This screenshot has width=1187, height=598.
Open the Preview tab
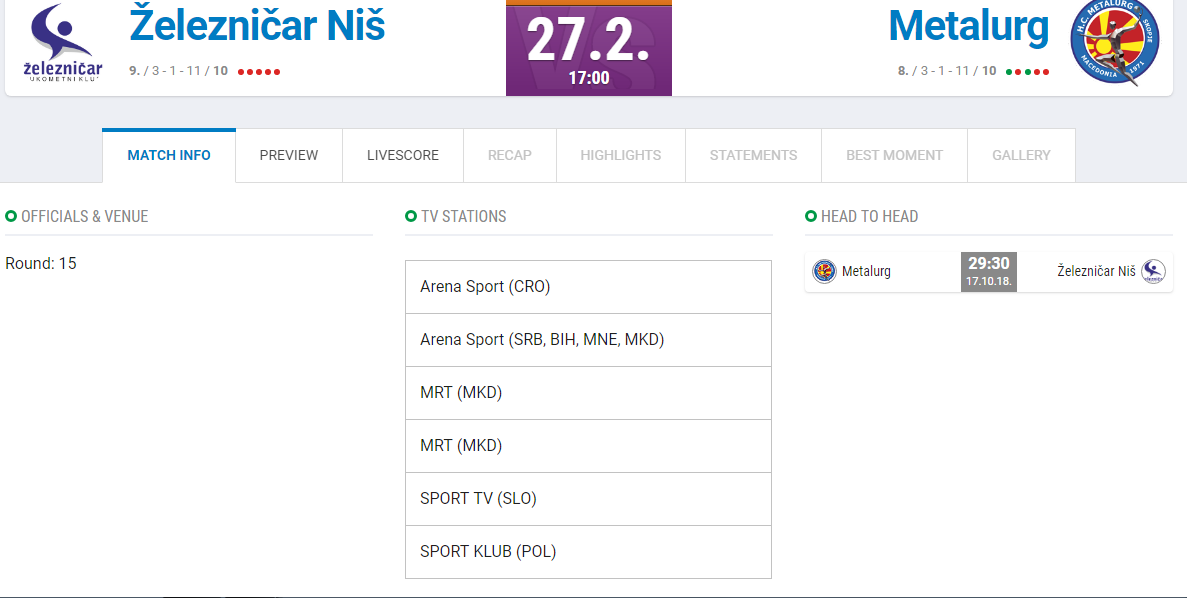pyautogui.click(x=289, y=155)
